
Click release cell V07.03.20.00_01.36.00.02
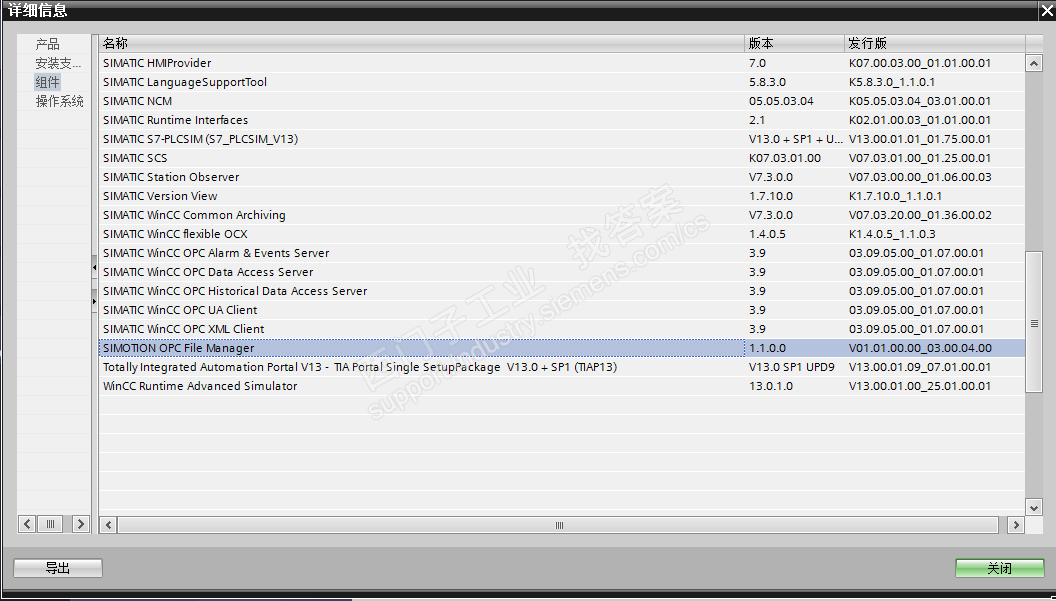click(x=920, y=215)
